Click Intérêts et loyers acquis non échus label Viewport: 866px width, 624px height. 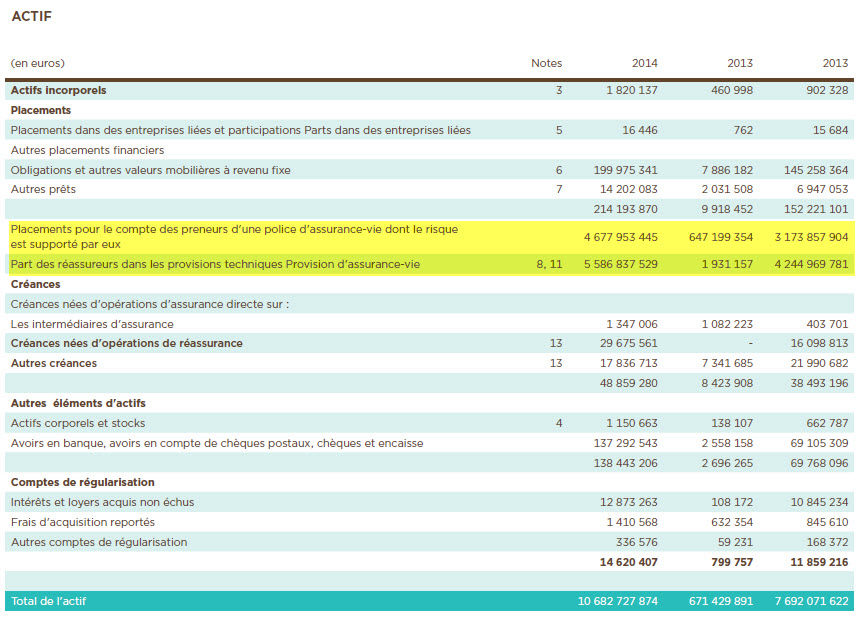(x=102, y=503)
